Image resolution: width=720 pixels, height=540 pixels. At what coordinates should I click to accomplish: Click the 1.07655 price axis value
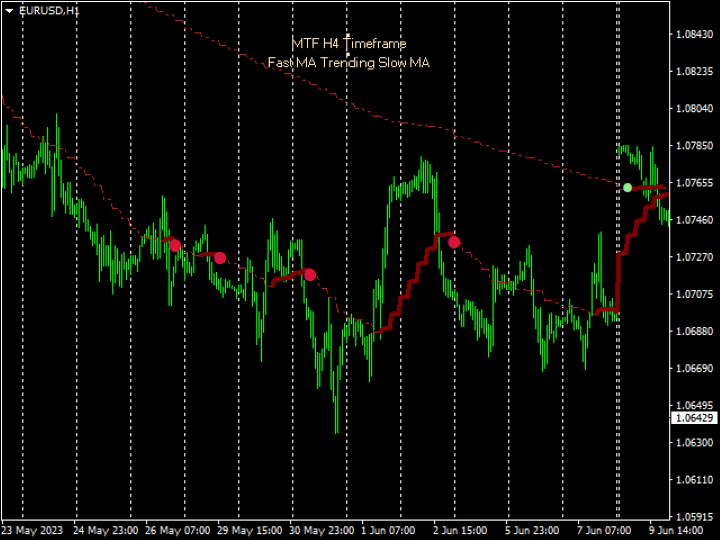pos(695,183)
